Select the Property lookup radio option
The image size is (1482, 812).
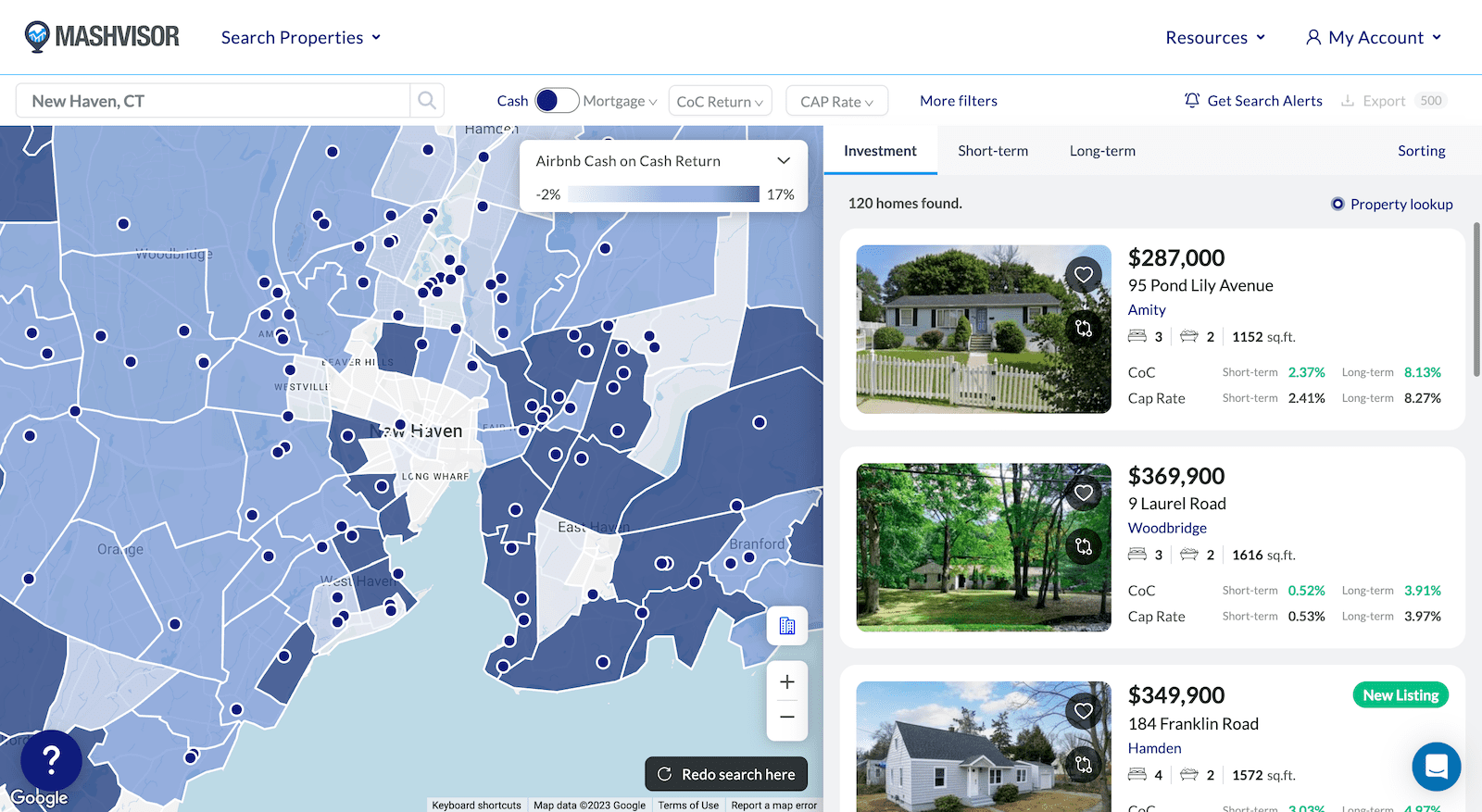pos(1338,204)
